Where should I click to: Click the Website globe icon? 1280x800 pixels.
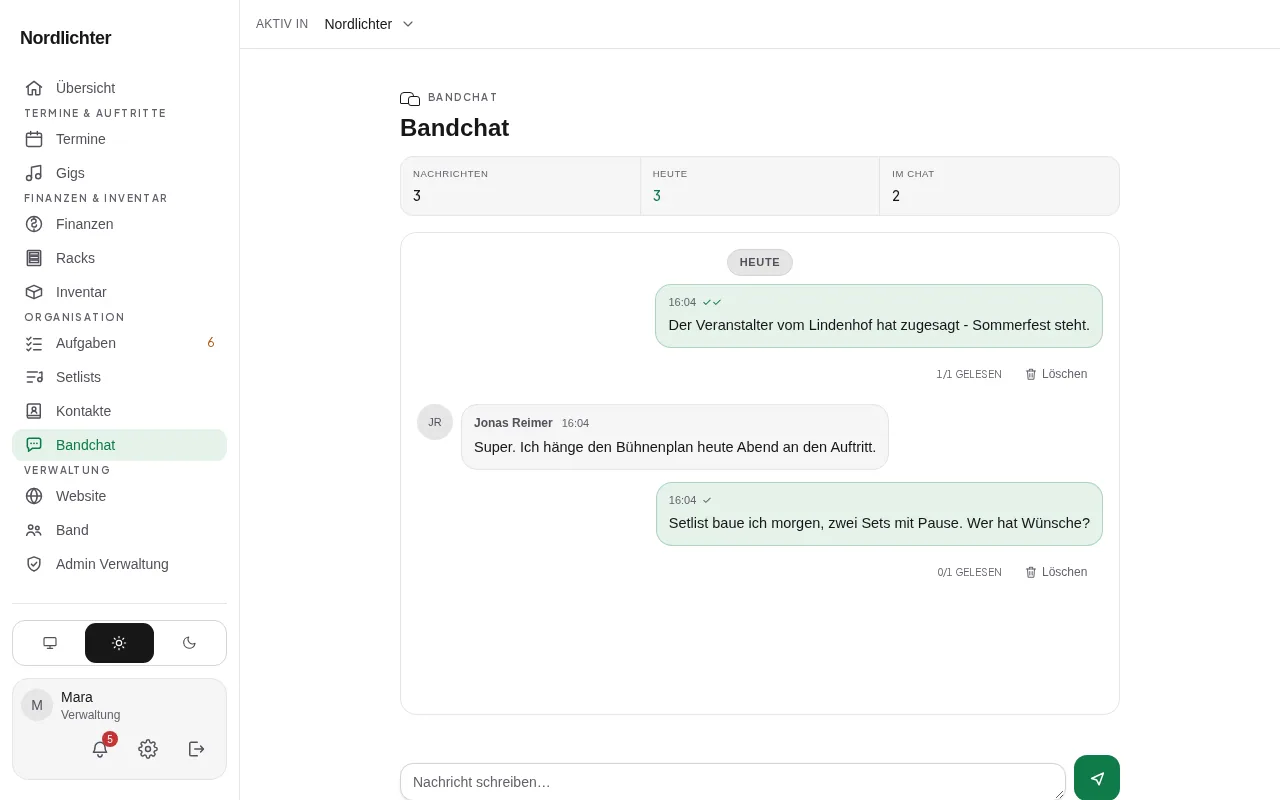pyautogui.click(x=34, y=496)
